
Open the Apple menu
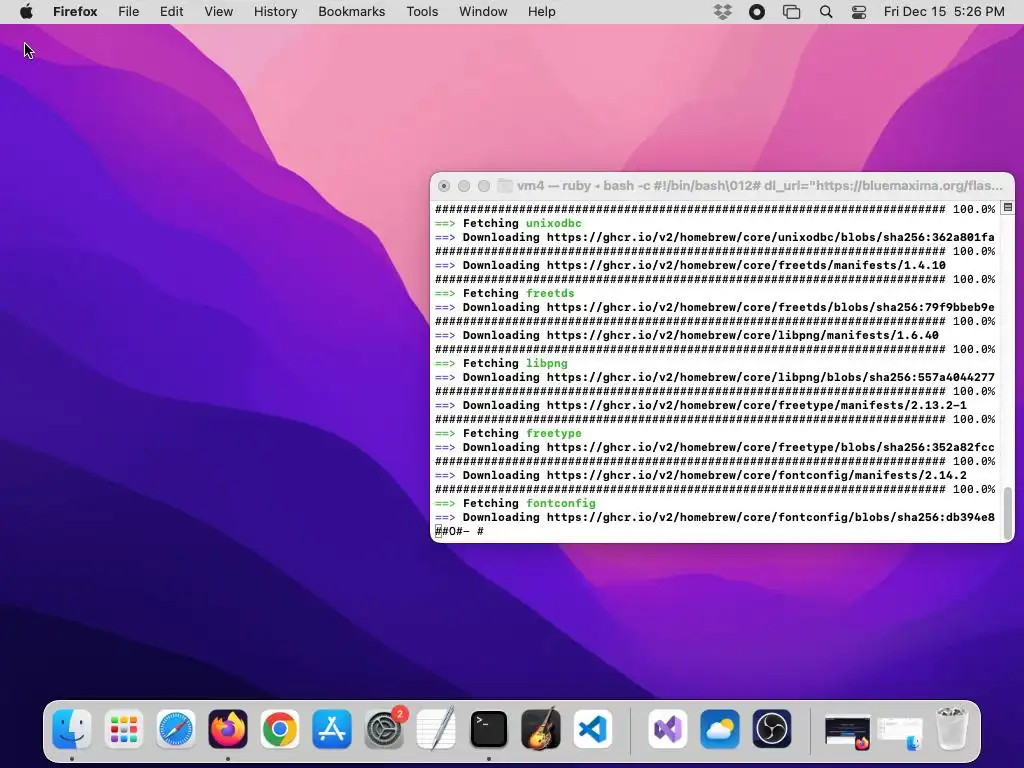click(26, 12)
